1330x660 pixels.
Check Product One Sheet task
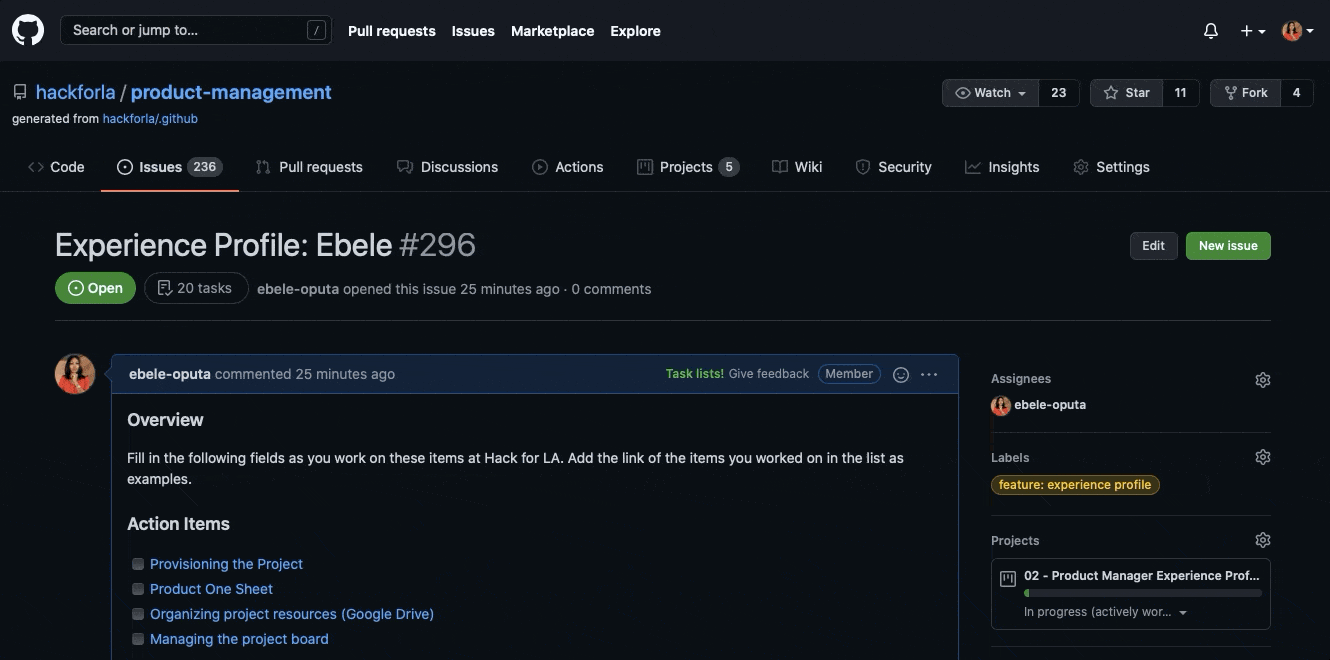pyautogui.click(x=138, y=589)
